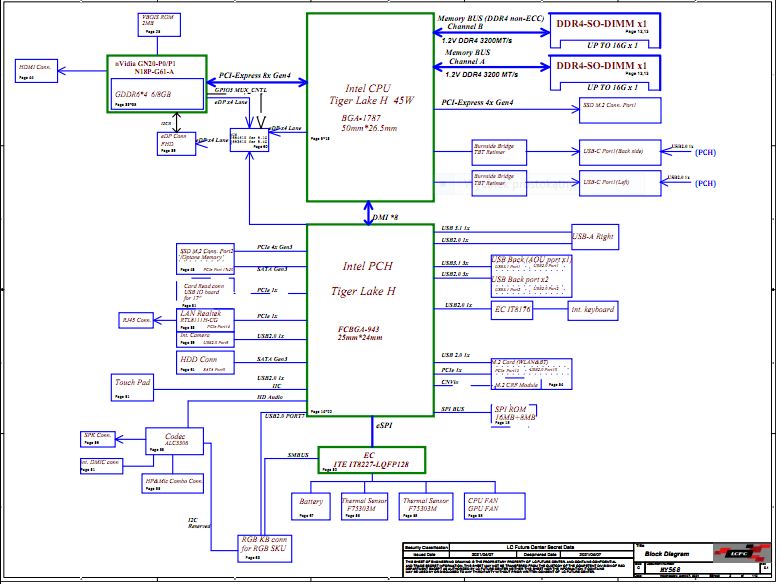Viewport: 780px width, 584px height.
Task: Select the PCI-Express 8x Gen4 label
Action: coord(255,76)
